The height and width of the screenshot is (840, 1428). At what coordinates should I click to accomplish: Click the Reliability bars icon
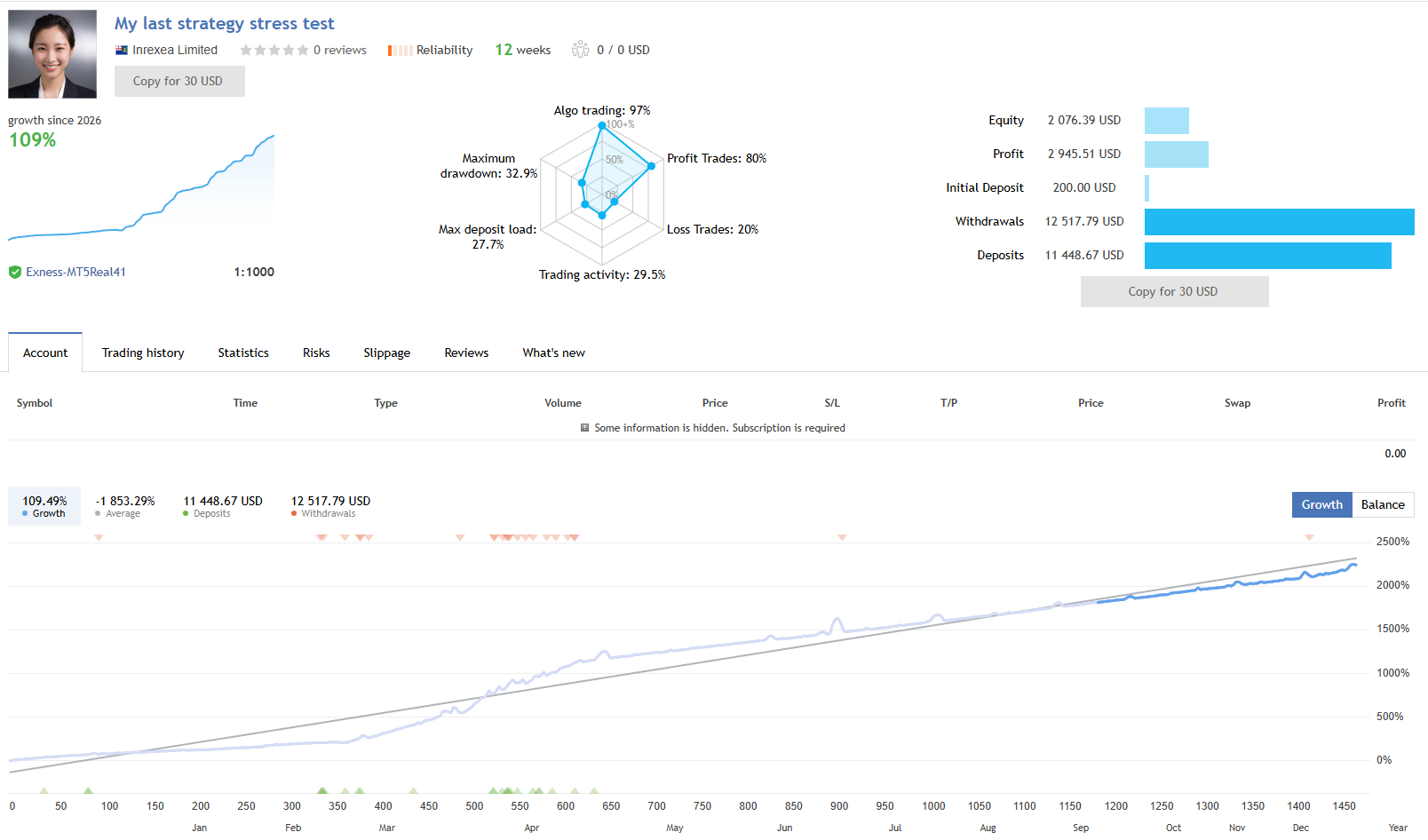[x=400, y=51]
